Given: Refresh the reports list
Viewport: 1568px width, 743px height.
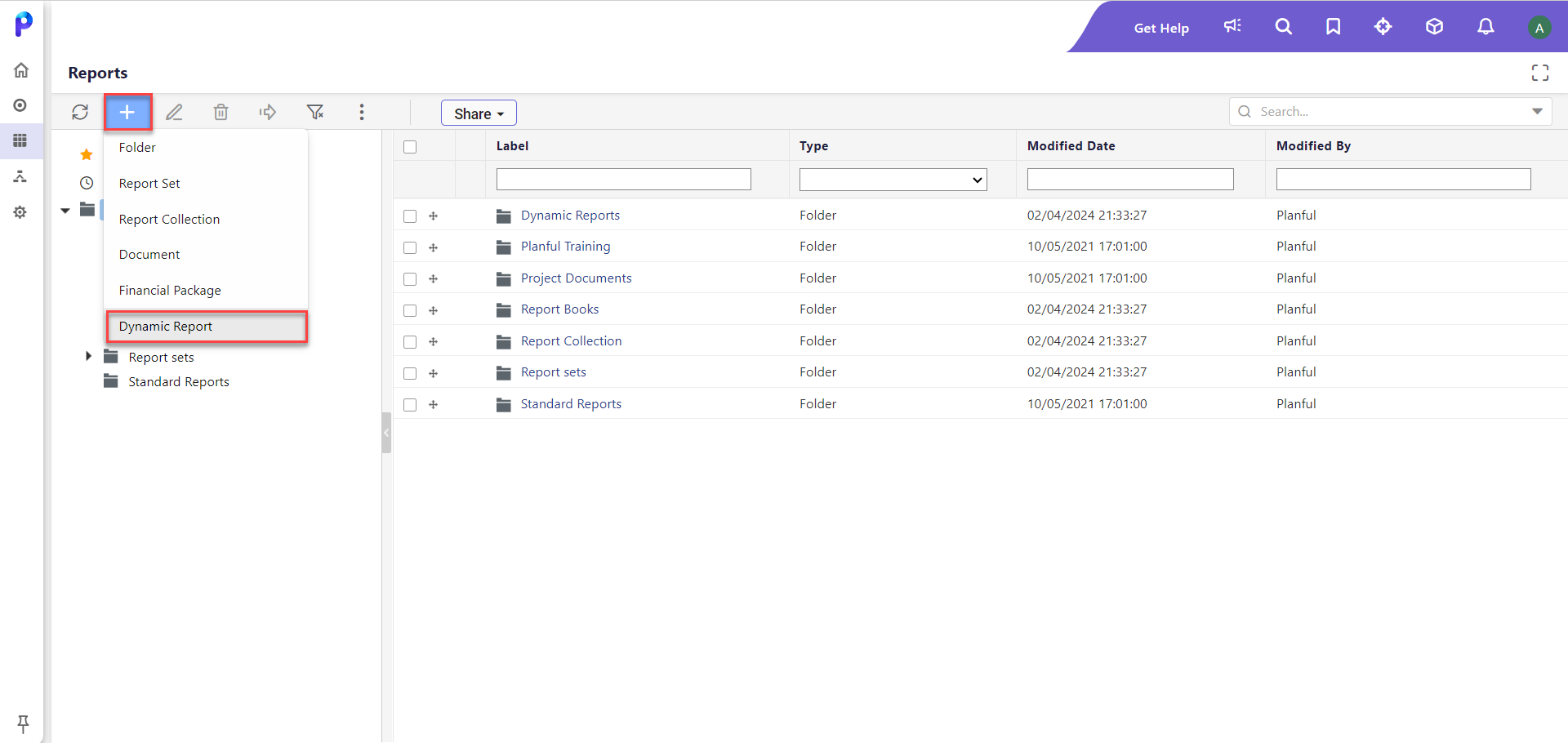Looking at the screenshot, I should tap(80, 112).
